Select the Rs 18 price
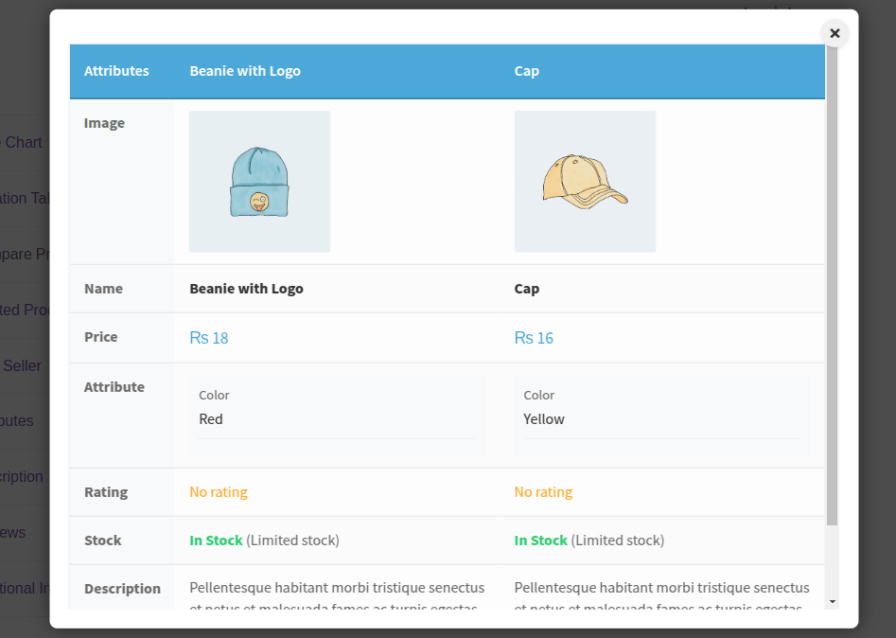This screenshot has height=638, width=896. click(209, 338)
